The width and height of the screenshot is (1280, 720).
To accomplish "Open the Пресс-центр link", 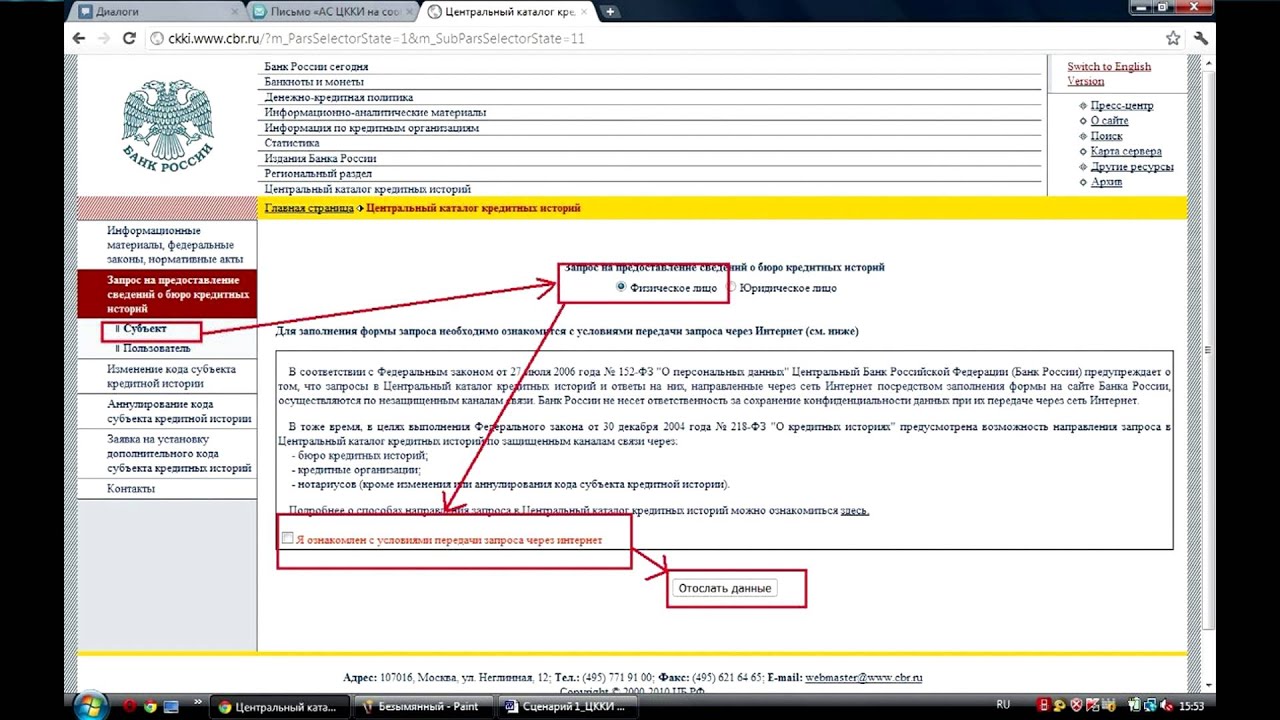I will coord(1121,106).
